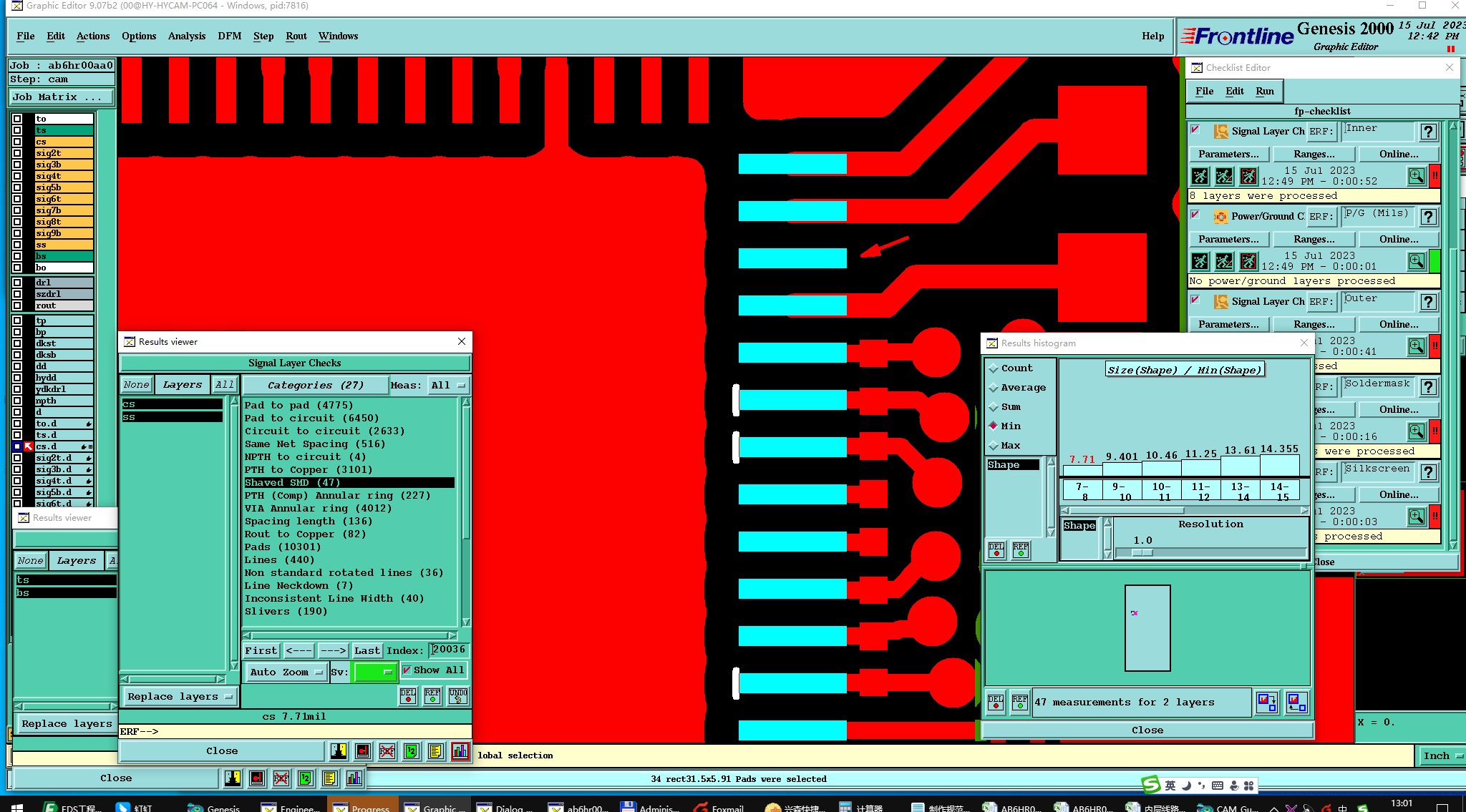This screenshot has height=812, width=1466.
Task: Click the Last navigation button
Action: pyautogui.click(x=366, y=650)
